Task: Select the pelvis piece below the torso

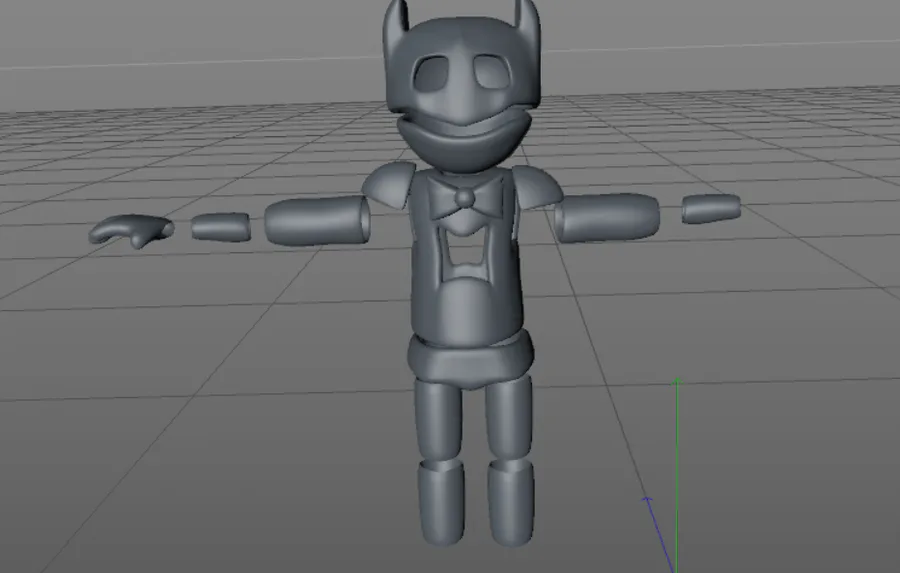Action: (470, 362)
